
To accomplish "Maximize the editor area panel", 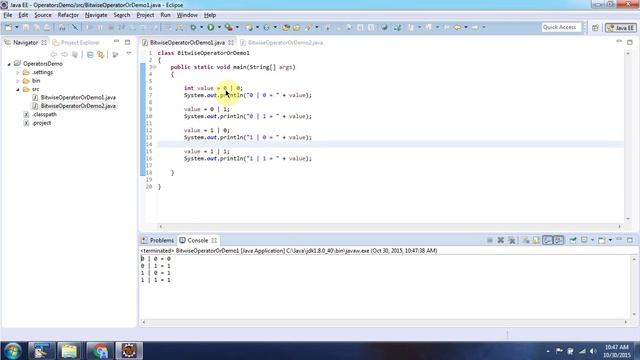I will (x=630, y=42).
